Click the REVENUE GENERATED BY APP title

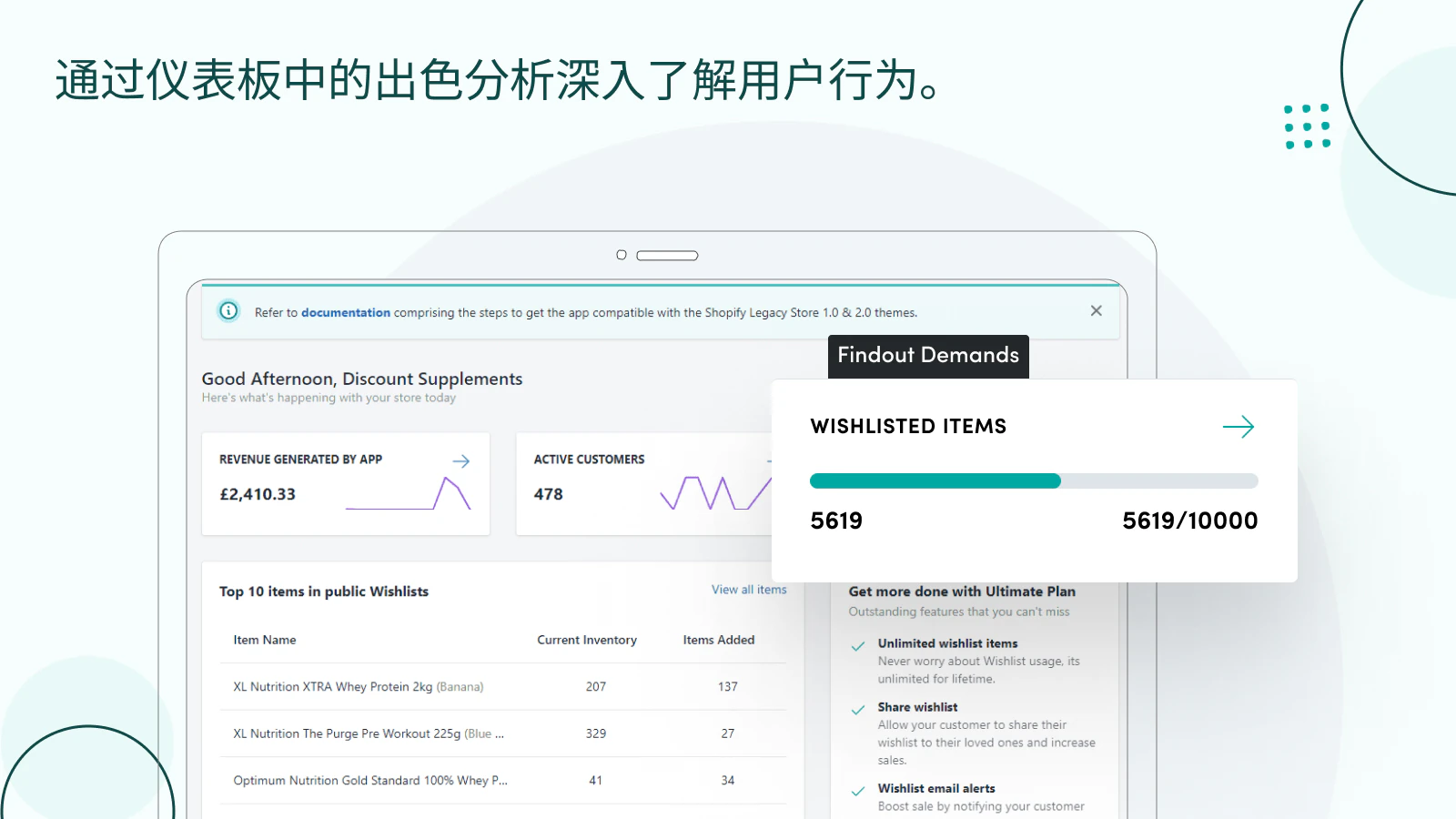(x=300, y=460)
